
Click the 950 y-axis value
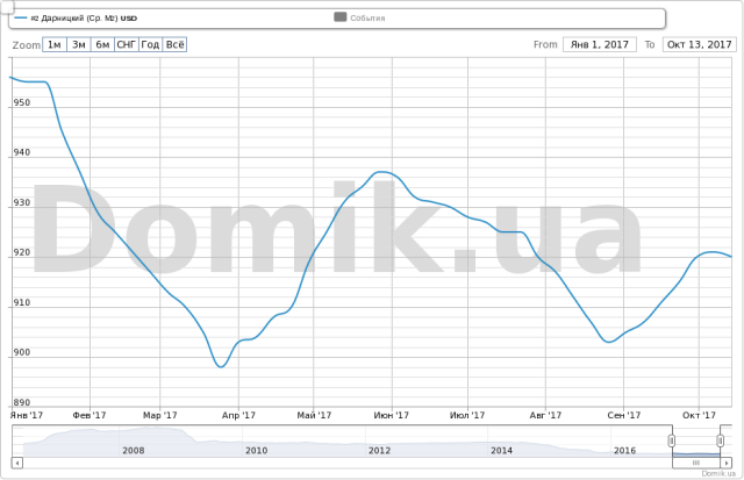pyautogui.click(x=21, y=102)
